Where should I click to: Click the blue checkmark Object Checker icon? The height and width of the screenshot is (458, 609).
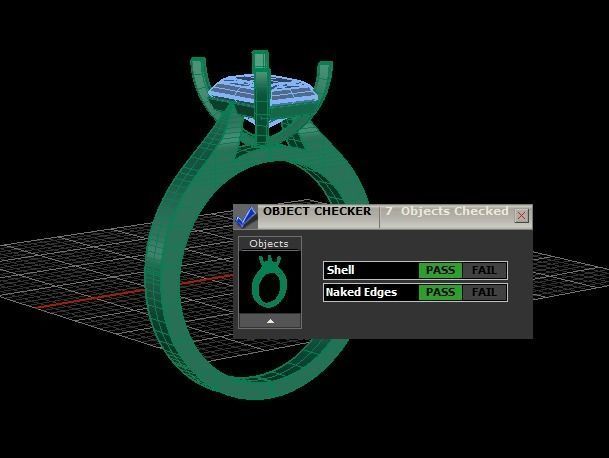tap(245, 217)
